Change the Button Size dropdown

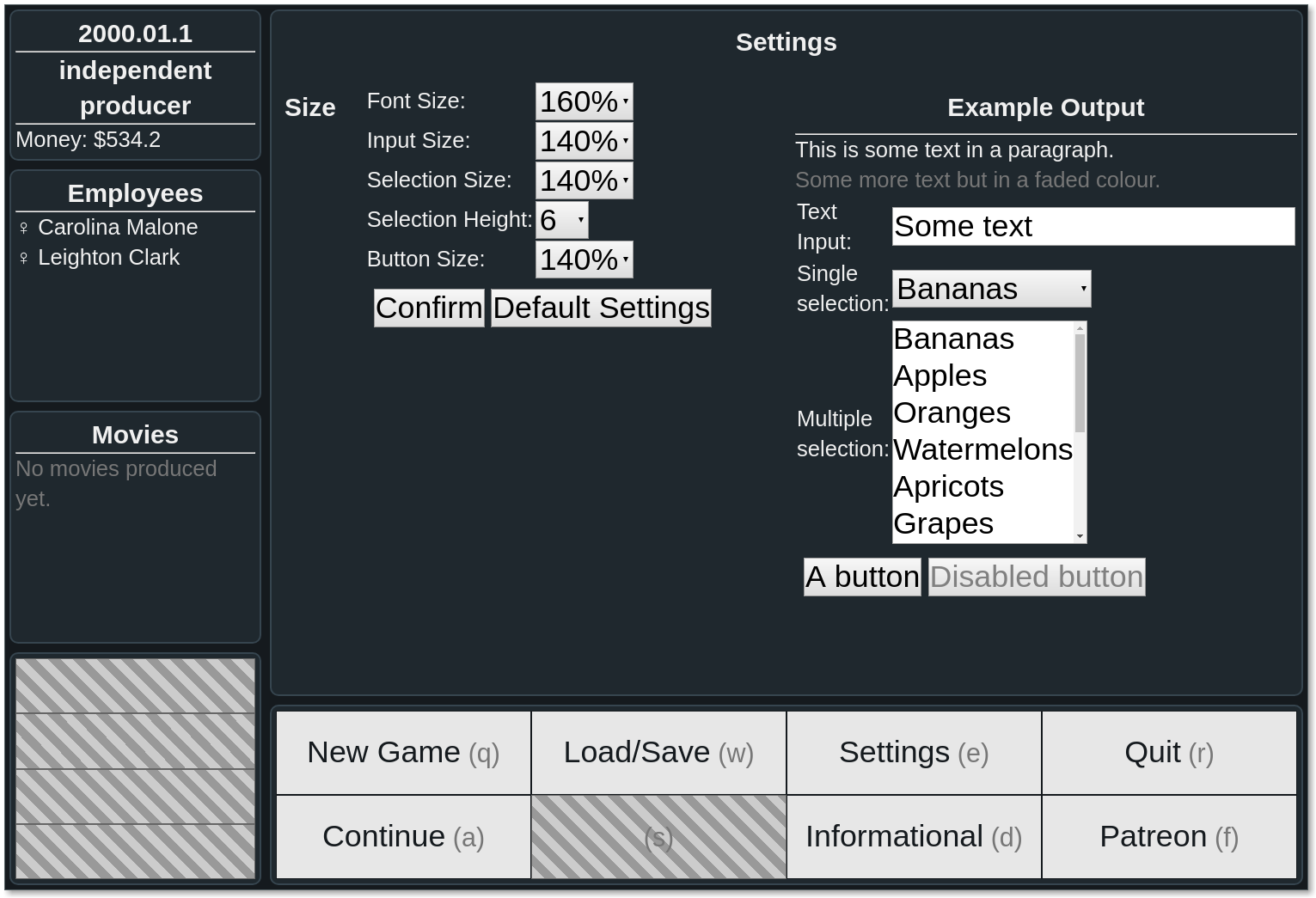(584, 260)
